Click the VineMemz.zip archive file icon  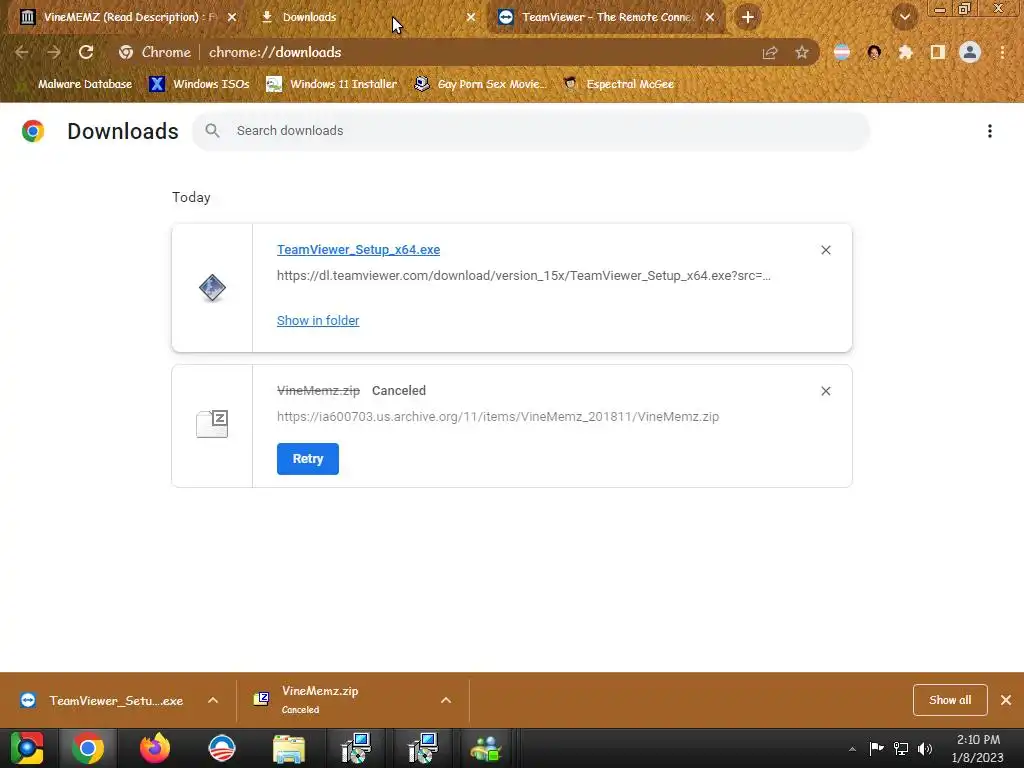pos(212,424)
